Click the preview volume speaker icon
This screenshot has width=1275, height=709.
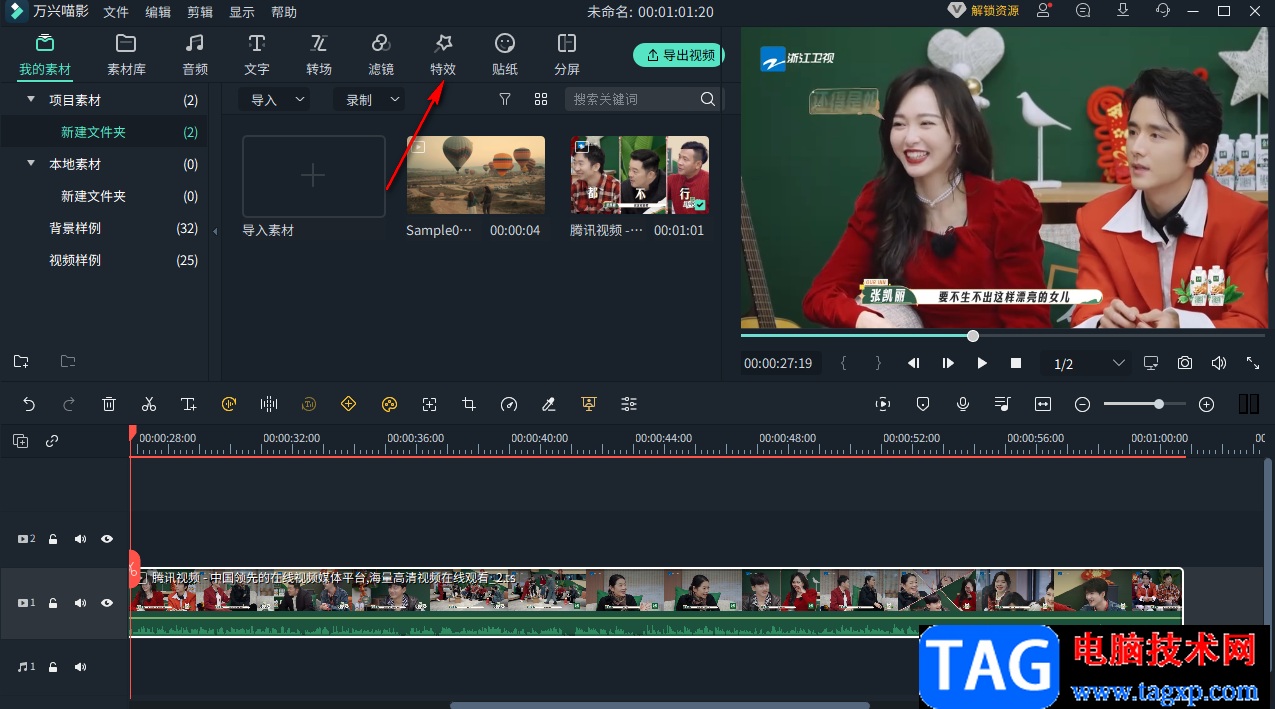pyautogui.click(x=1219, y=363)
